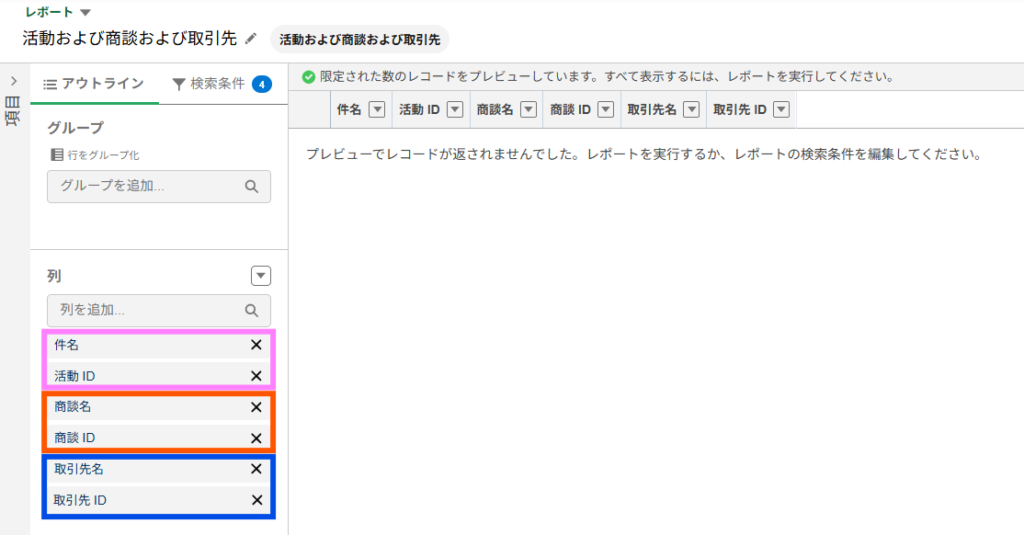Remove the 取引先名 column with X
Viewport: 1024px width, 535px height.
(256, 469)
